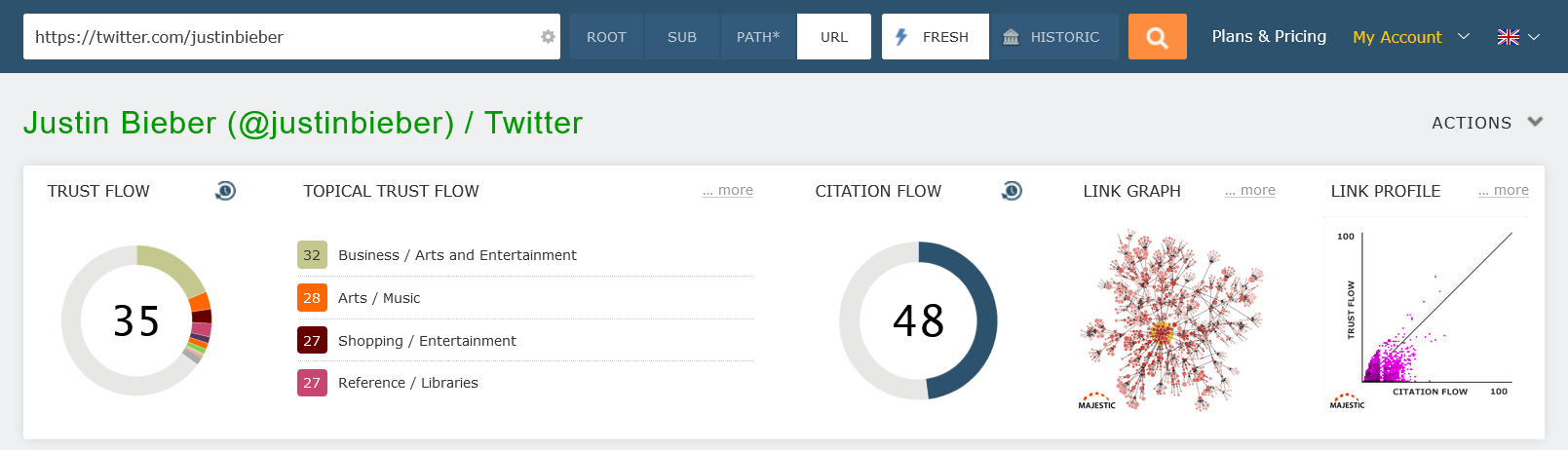Expand the My Account dropdown
Image resolution: width=1568 pixels, height=450 pixels.
pos(1410,37)
